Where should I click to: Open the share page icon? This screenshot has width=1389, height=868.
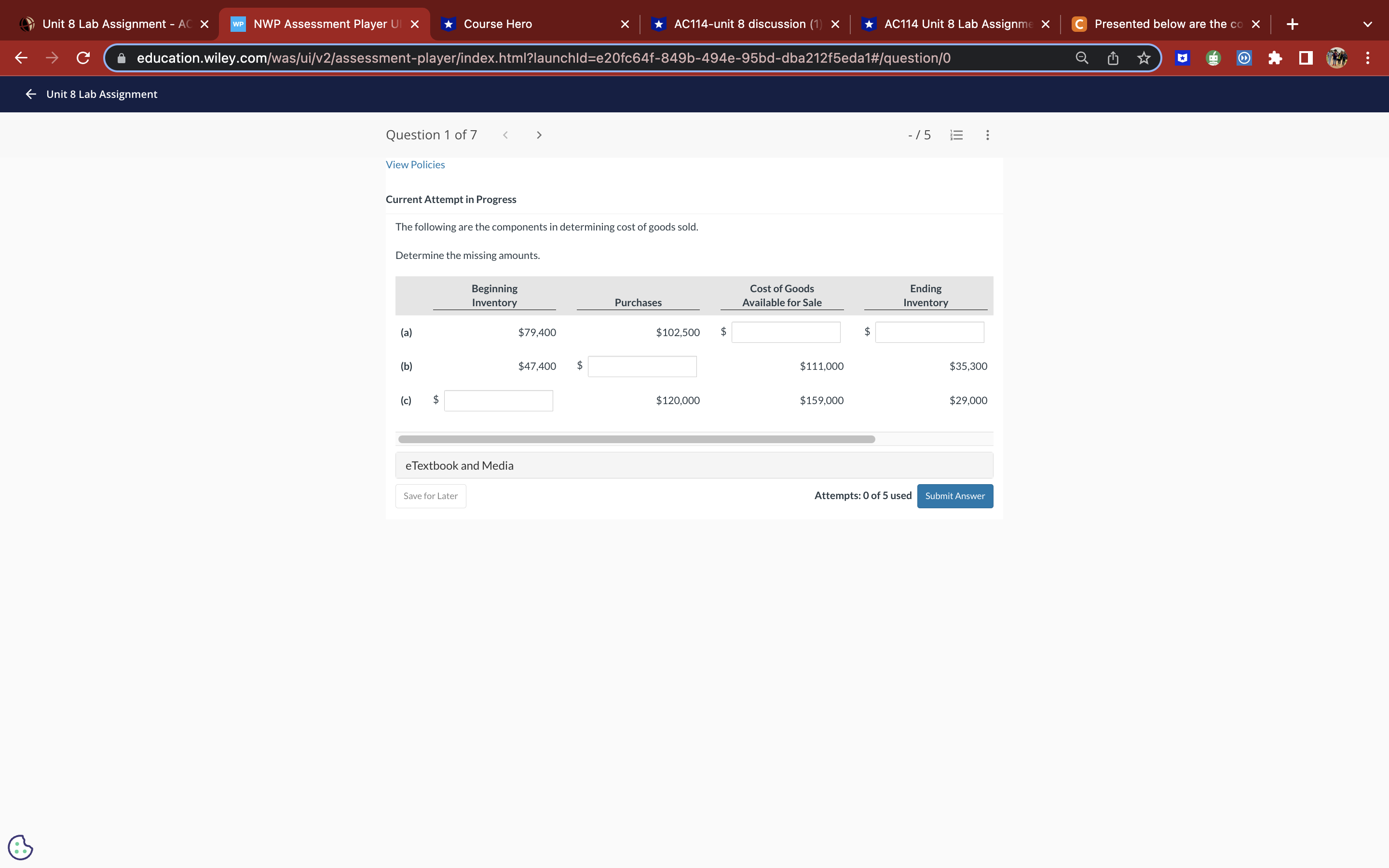[1113, 58]
